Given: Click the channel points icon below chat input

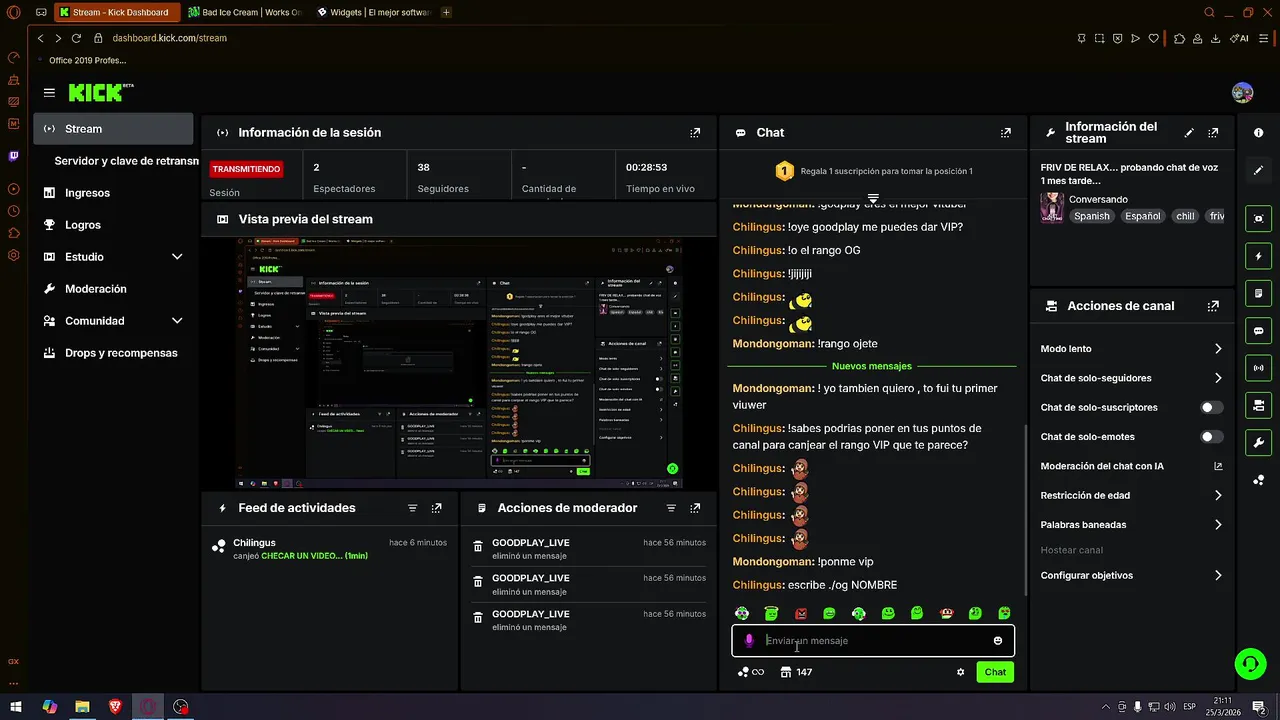Looking at the screenshot, I should point(750,672).
